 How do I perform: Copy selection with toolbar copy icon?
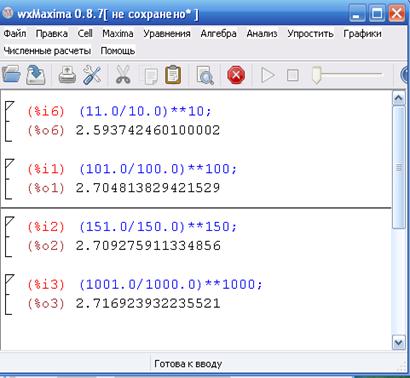tap(151, 75)
